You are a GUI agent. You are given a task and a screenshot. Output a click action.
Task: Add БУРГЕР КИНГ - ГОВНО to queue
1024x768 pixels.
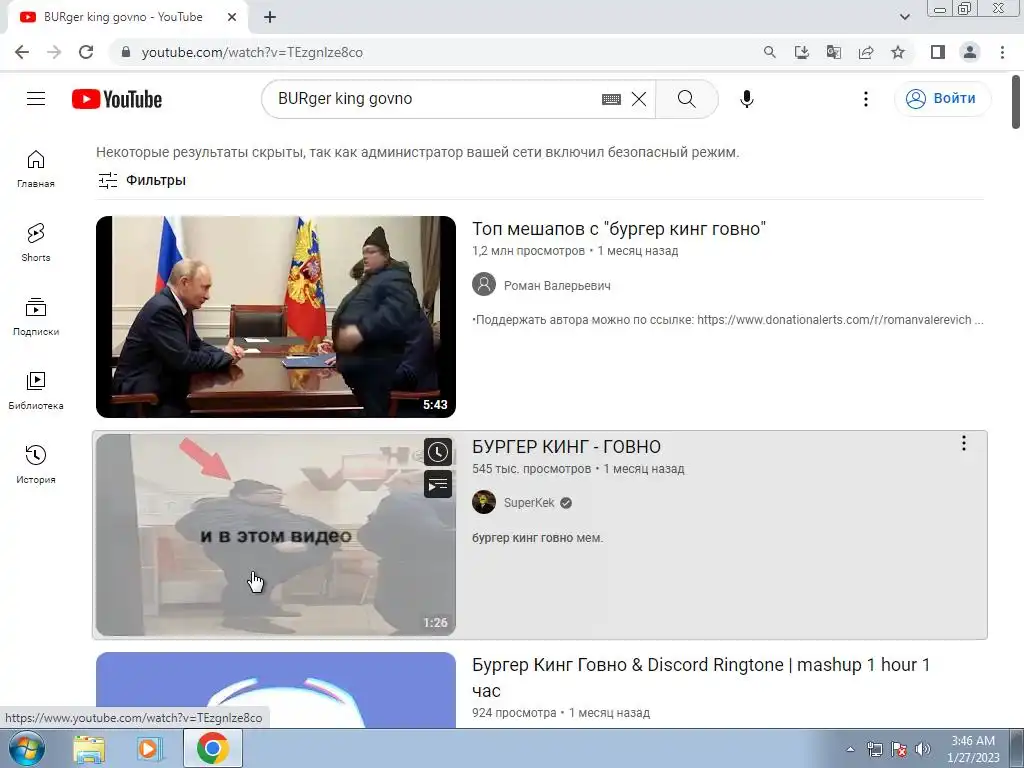(438, 485)
